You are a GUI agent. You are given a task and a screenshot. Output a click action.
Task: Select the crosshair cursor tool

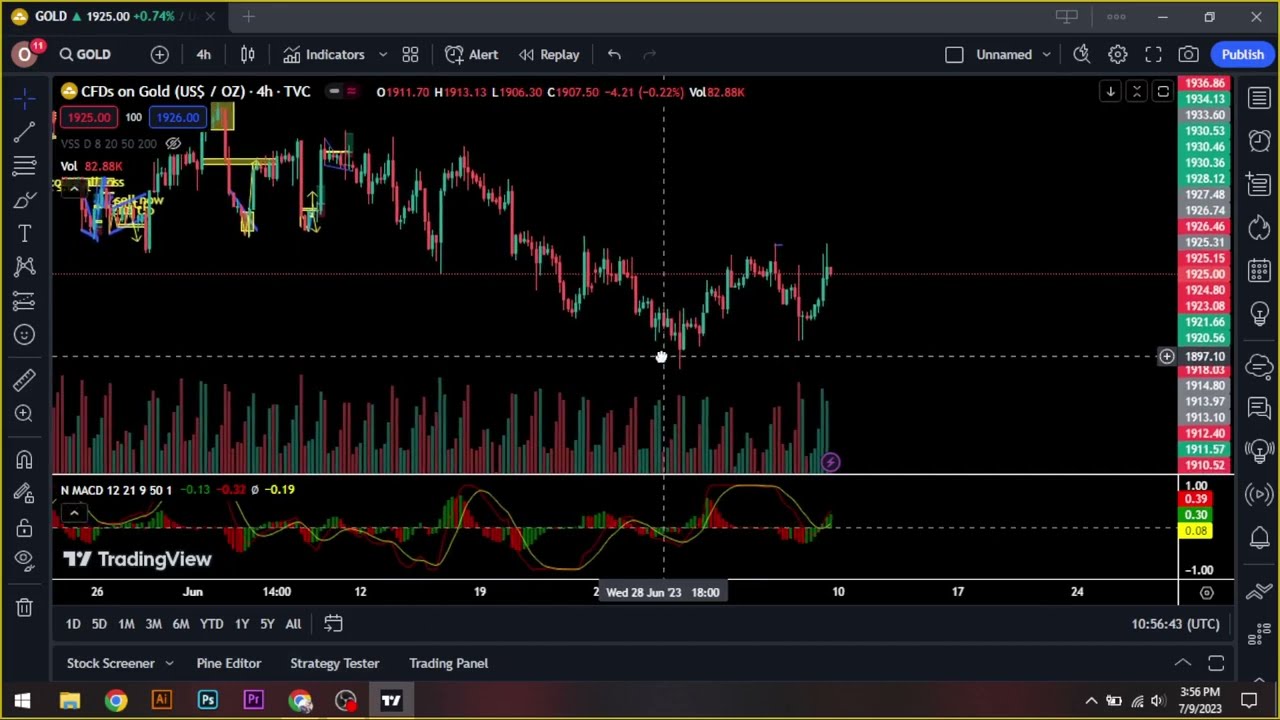pyautogui.click(x=25, y=97)
